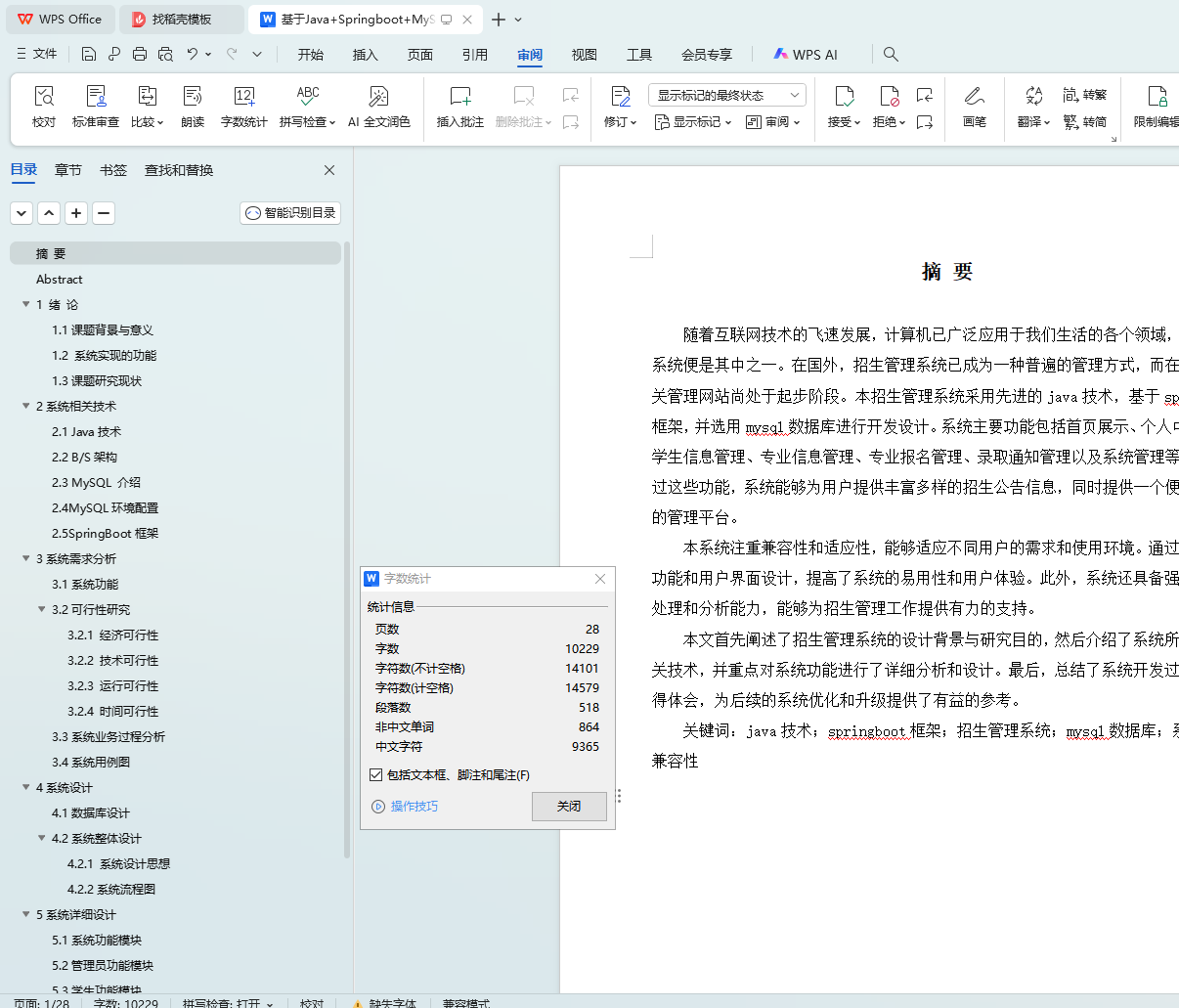Click 转简 convert to simplified Chinese

pos(1085,122)
